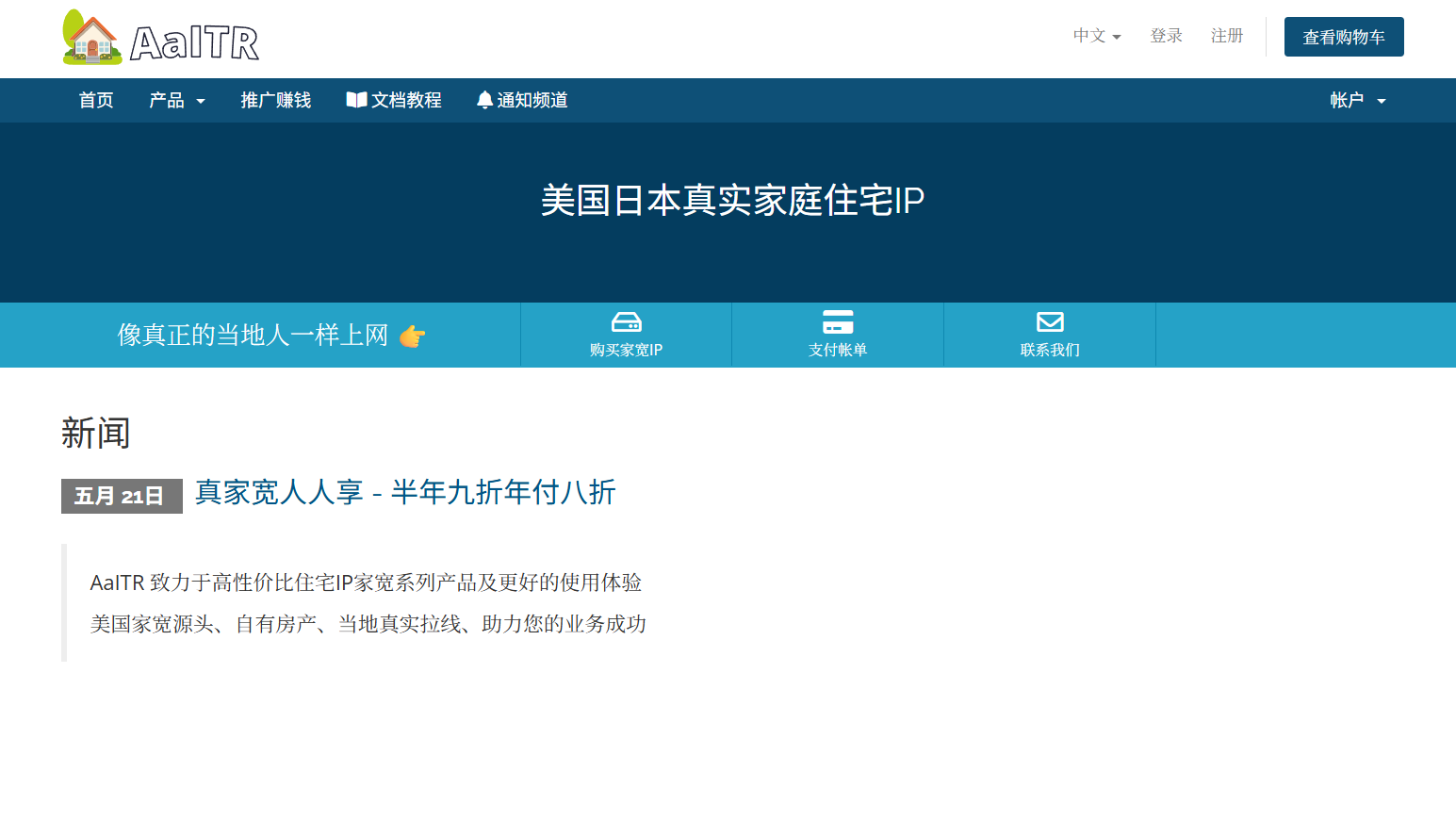This screenshot has width=1456, height=837.
Task: Click the bell icon beside 通知频道
Action: coord(484,100)
